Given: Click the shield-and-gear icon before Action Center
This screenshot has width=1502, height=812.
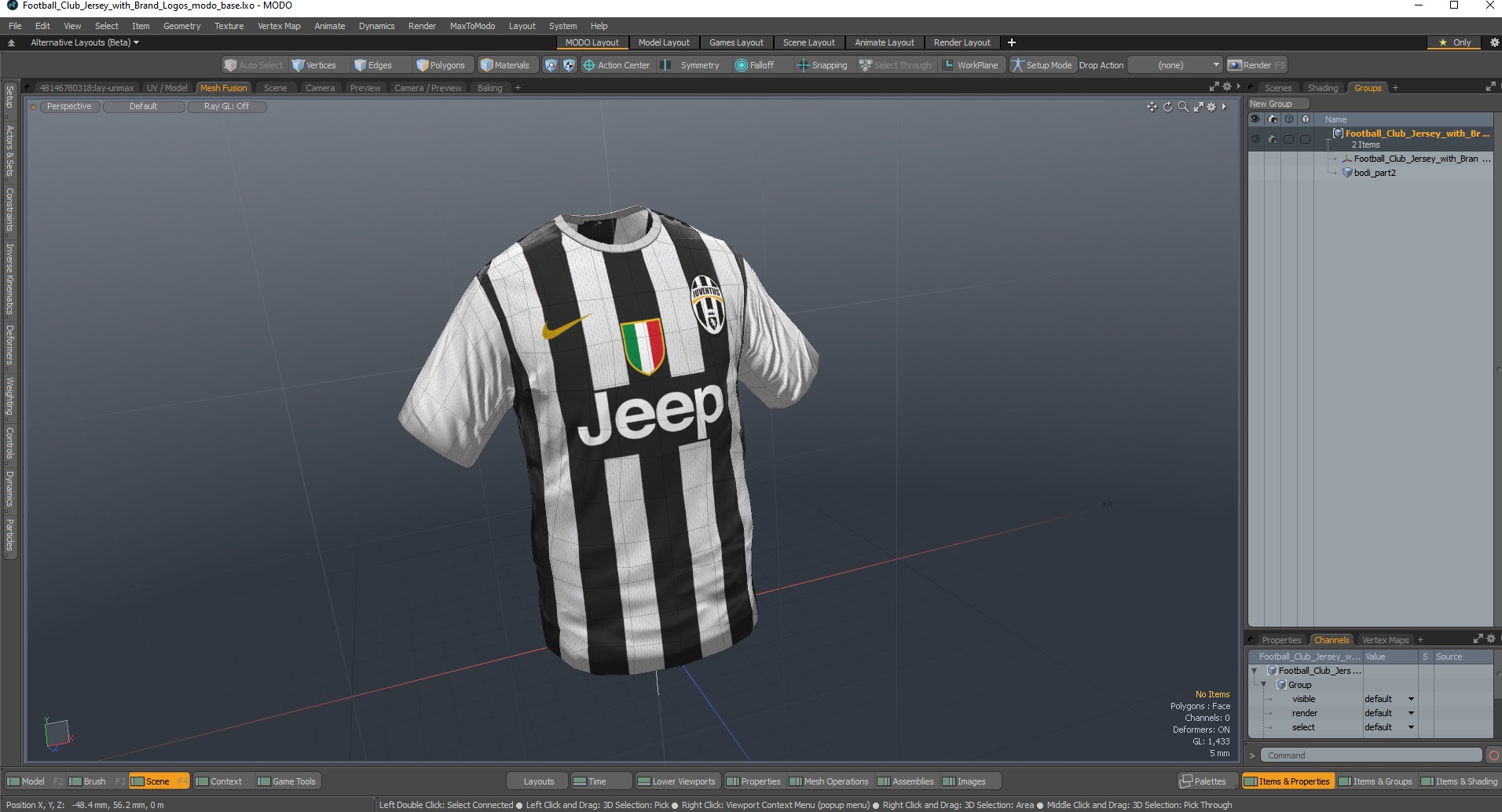Looking at the screenshot, I should pyautogui.click(x=569, y=65).
